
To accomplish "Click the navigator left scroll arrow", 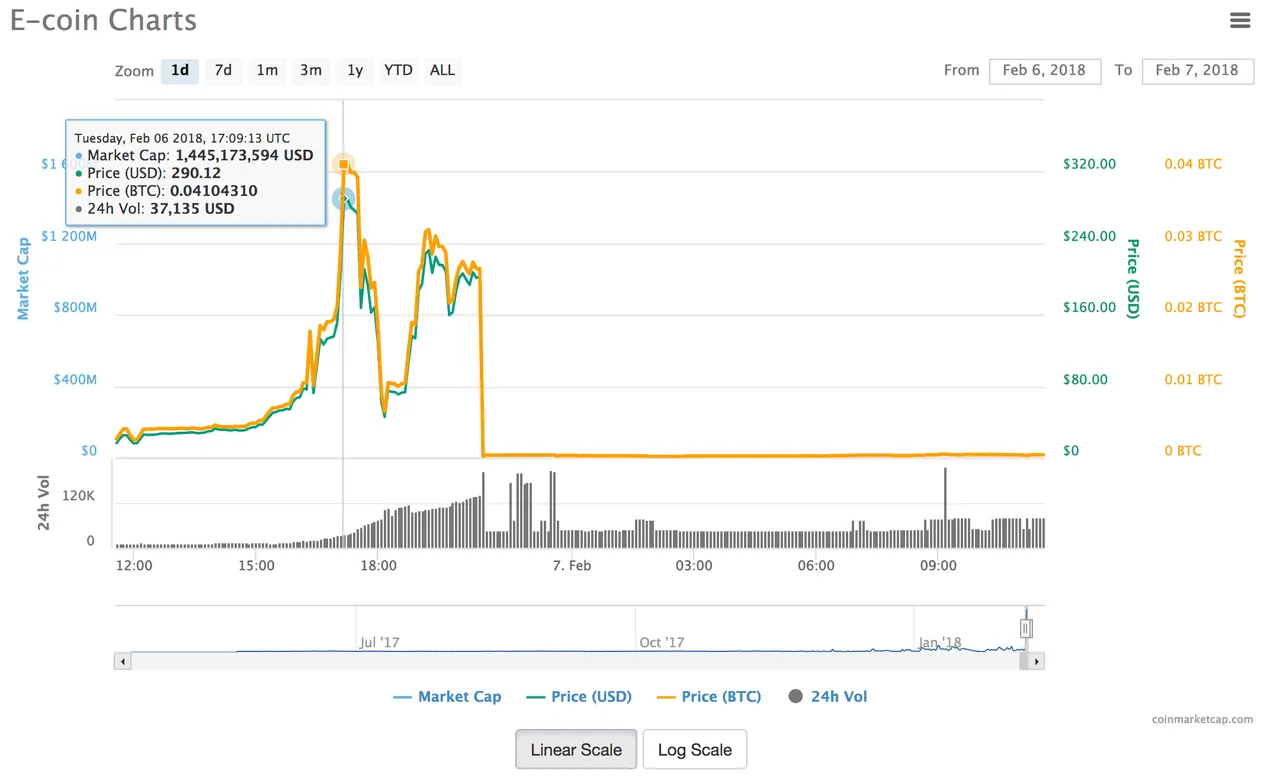I will click(122, 661).
